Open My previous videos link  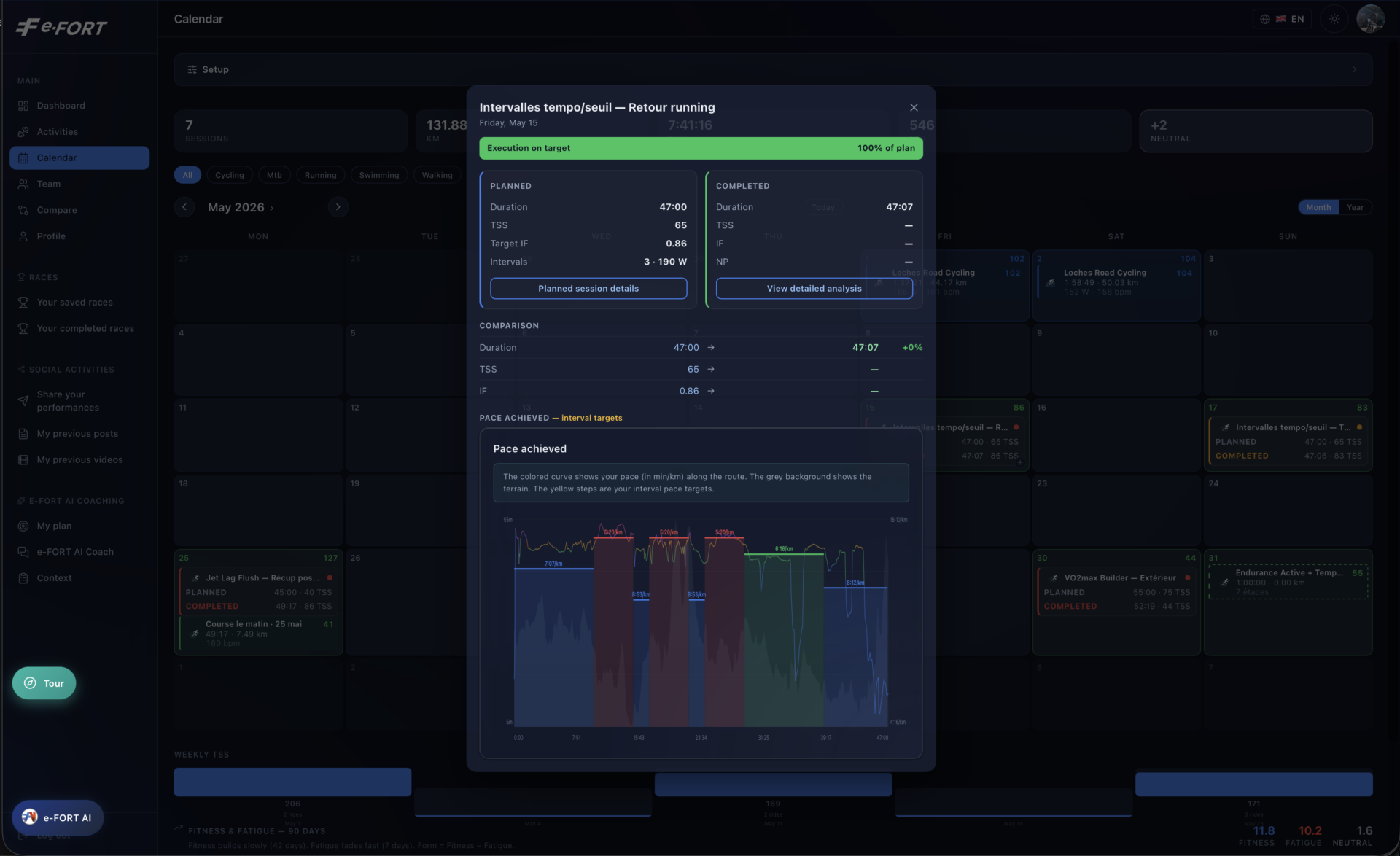80,460
